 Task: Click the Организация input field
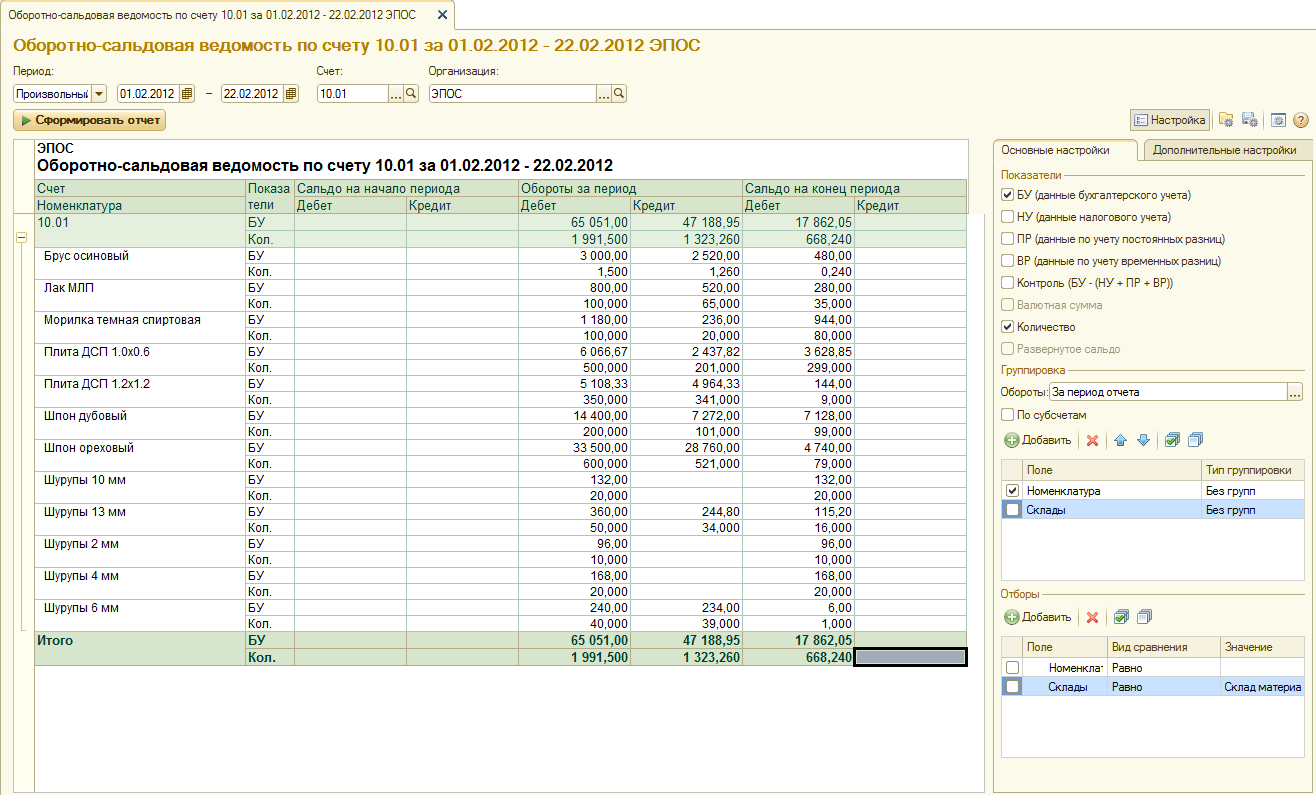[512, 94]
